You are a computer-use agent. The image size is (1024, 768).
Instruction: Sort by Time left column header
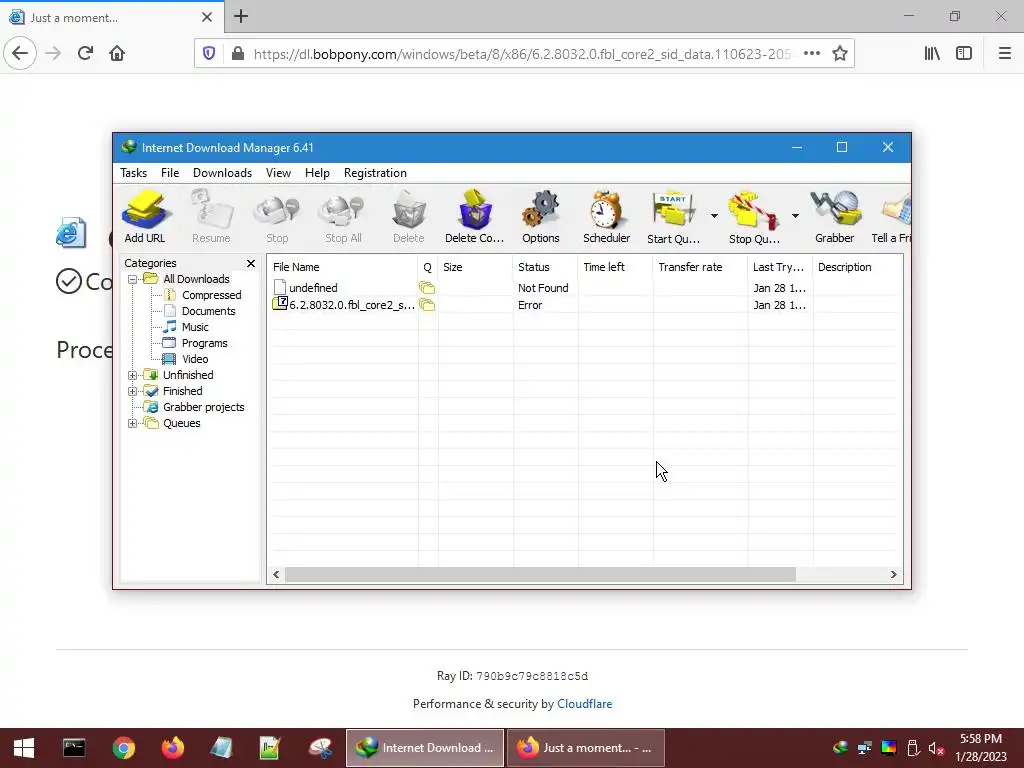(x=615, y=267)
